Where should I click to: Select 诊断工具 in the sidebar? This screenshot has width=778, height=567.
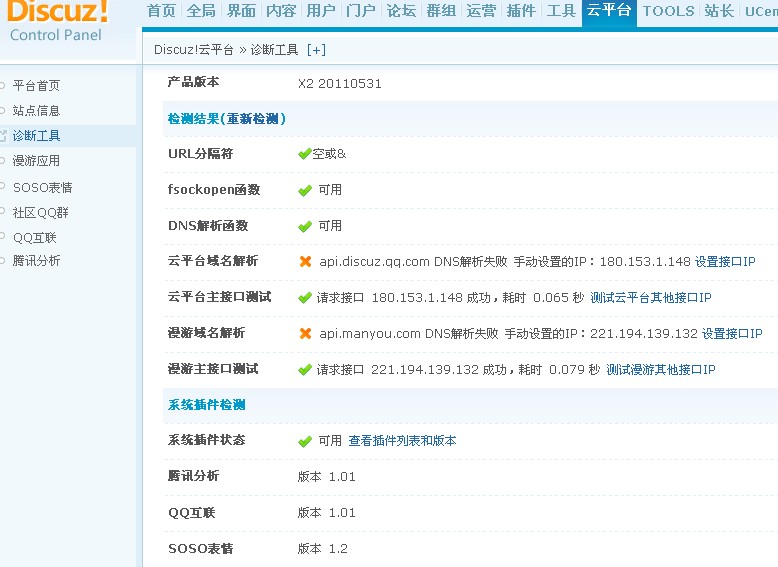(x=36, y=136)
